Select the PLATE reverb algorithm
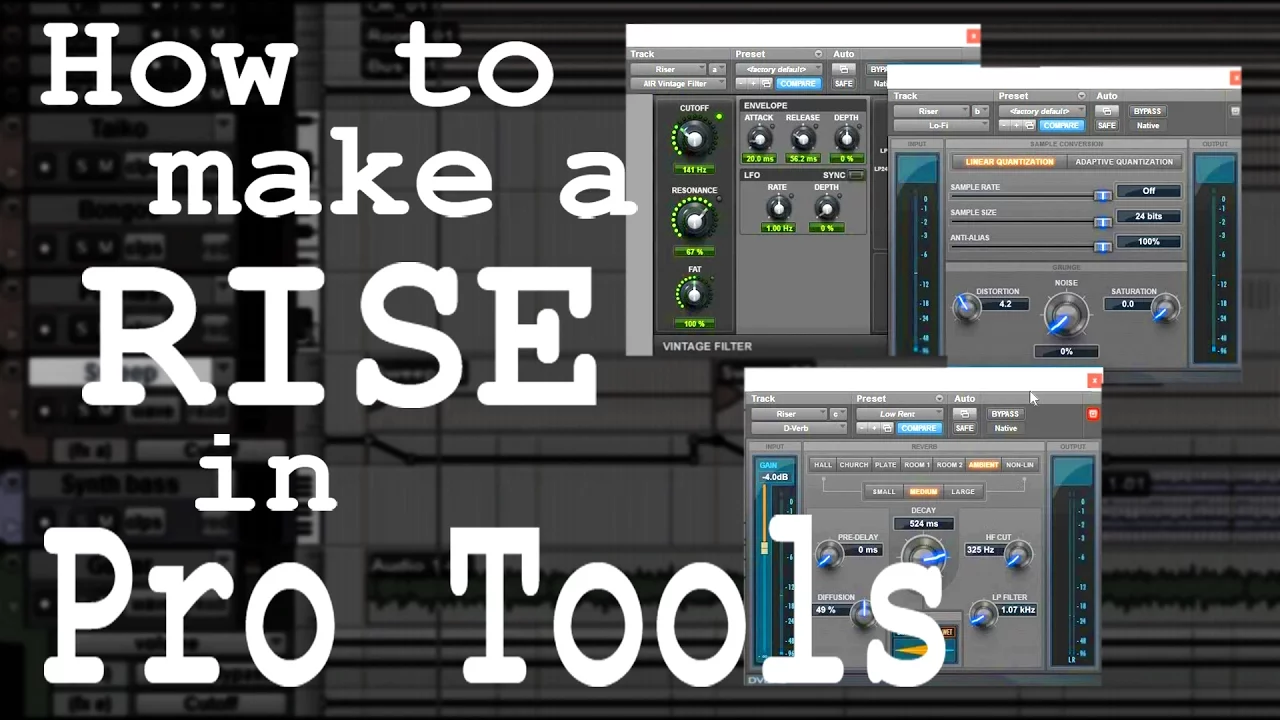Screen dimensions: 1280x720 pos(886,465)
